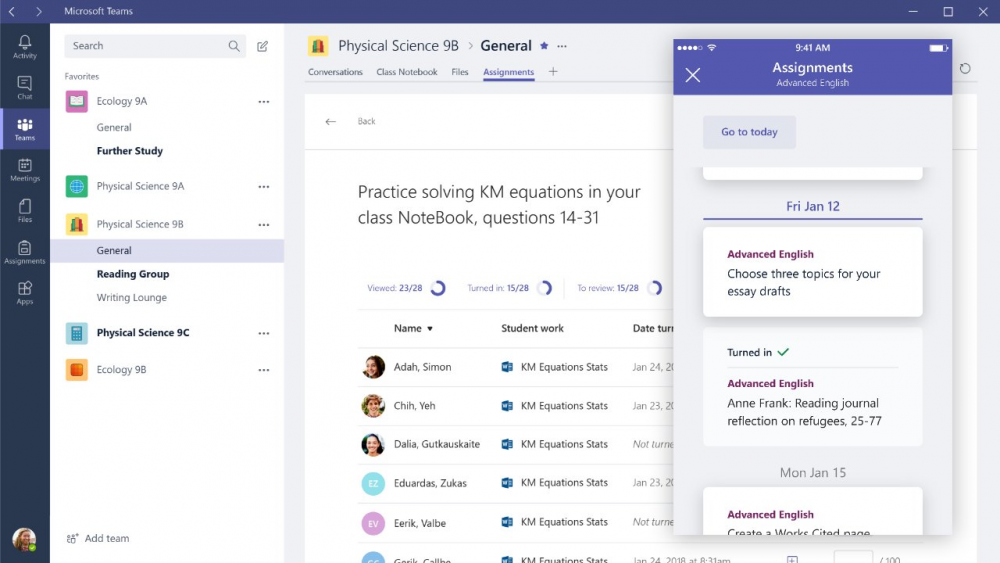
Task: Click Simon Adah's profile photo
Action: 373,367
